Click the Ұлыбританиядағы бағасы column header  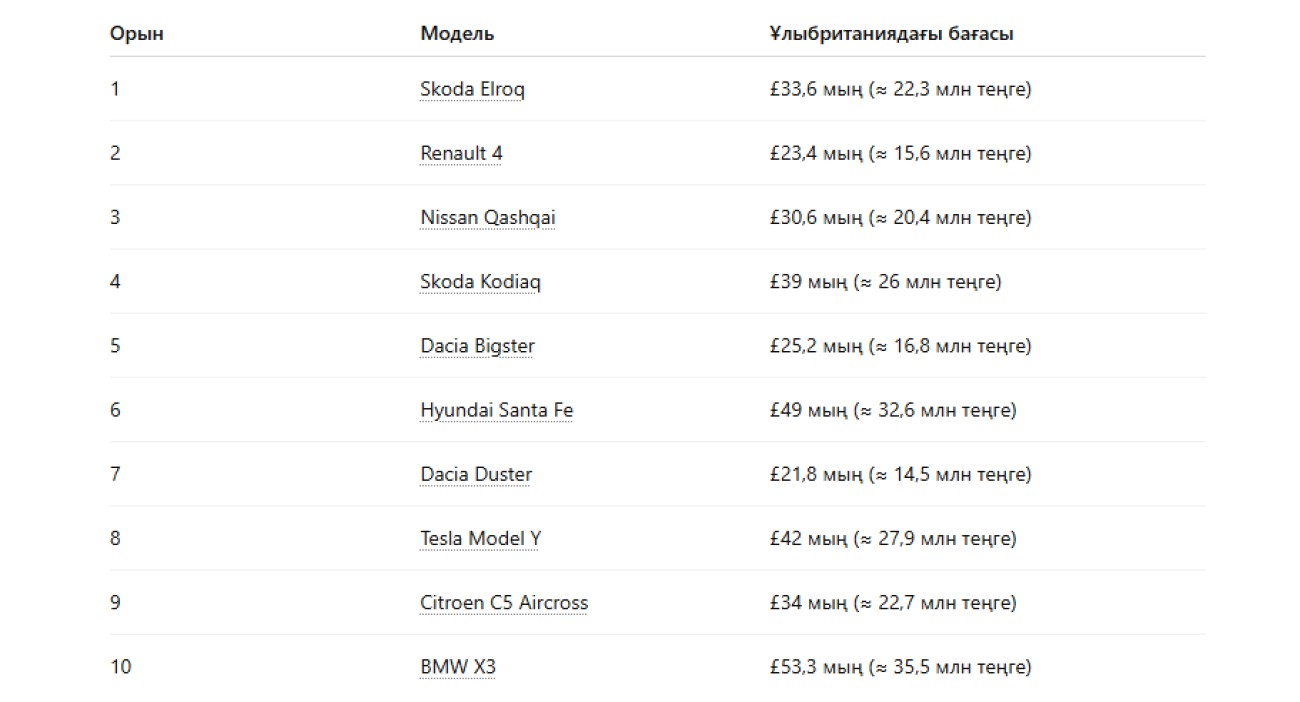[891, 34]
